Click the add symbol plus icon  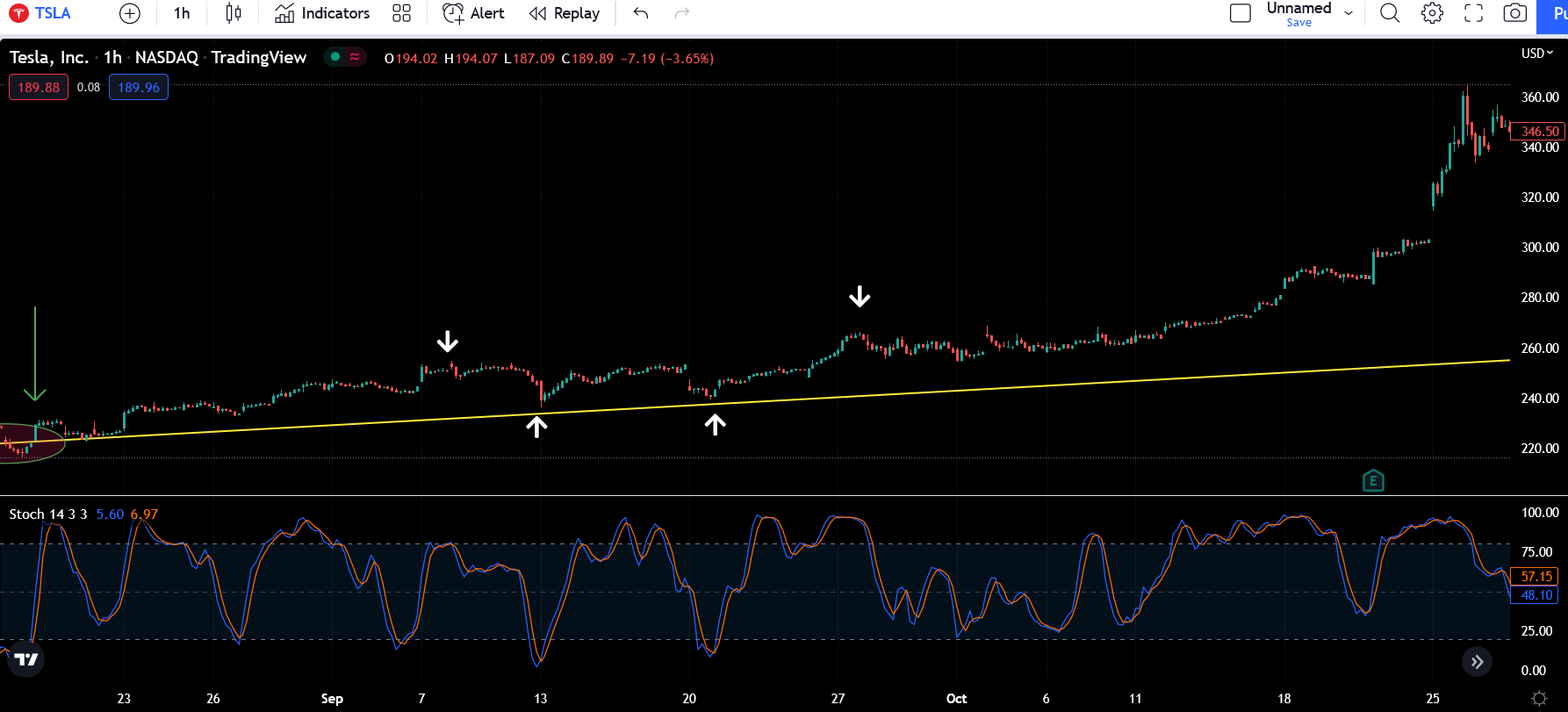tap(129, 13)
